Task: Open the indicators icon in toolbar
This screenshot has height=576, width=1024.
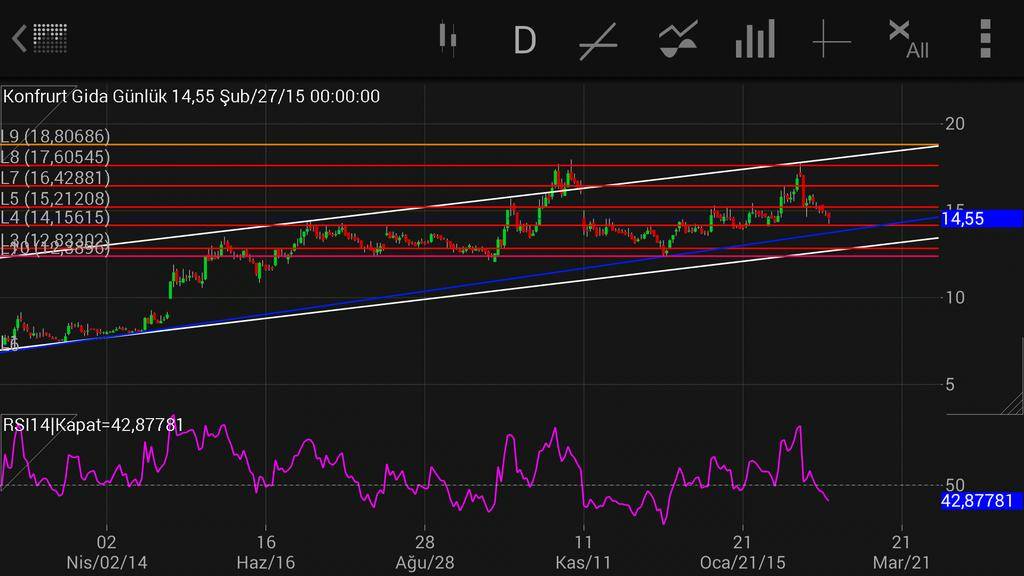Action: click(678, 40)
